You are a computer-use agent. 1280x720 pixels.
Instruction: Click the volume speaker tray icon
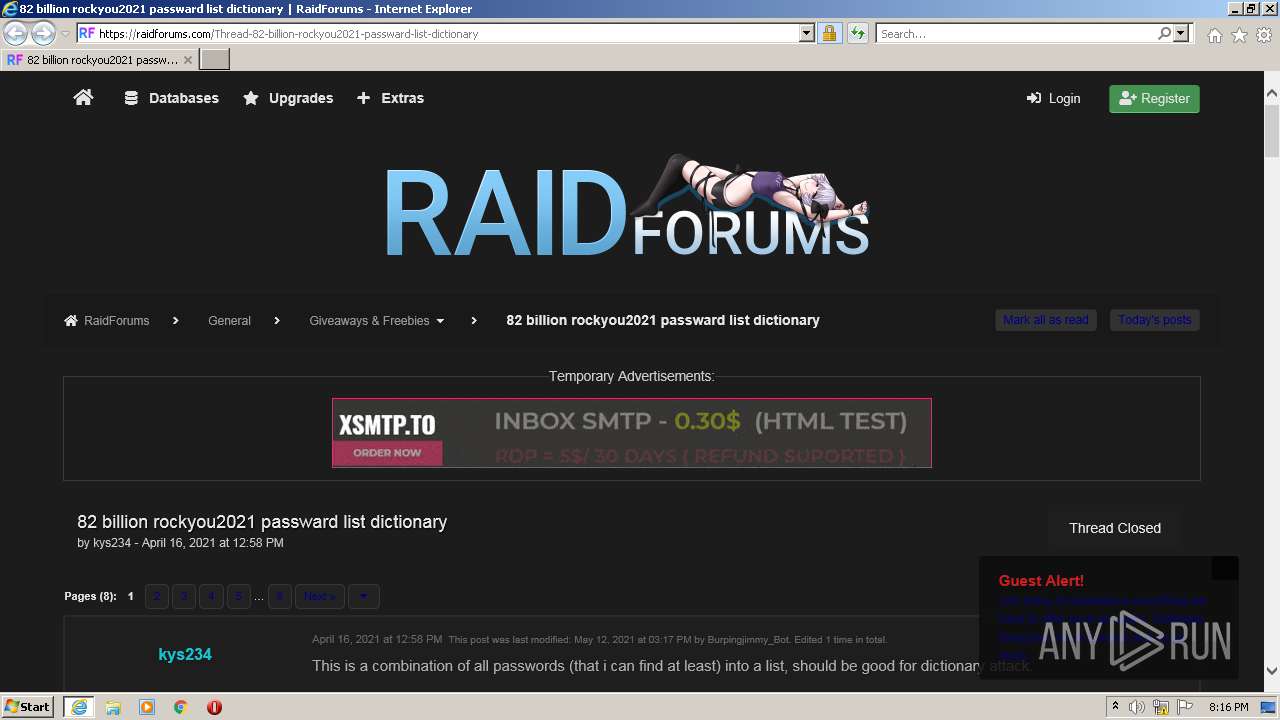tap(1137, 707)
